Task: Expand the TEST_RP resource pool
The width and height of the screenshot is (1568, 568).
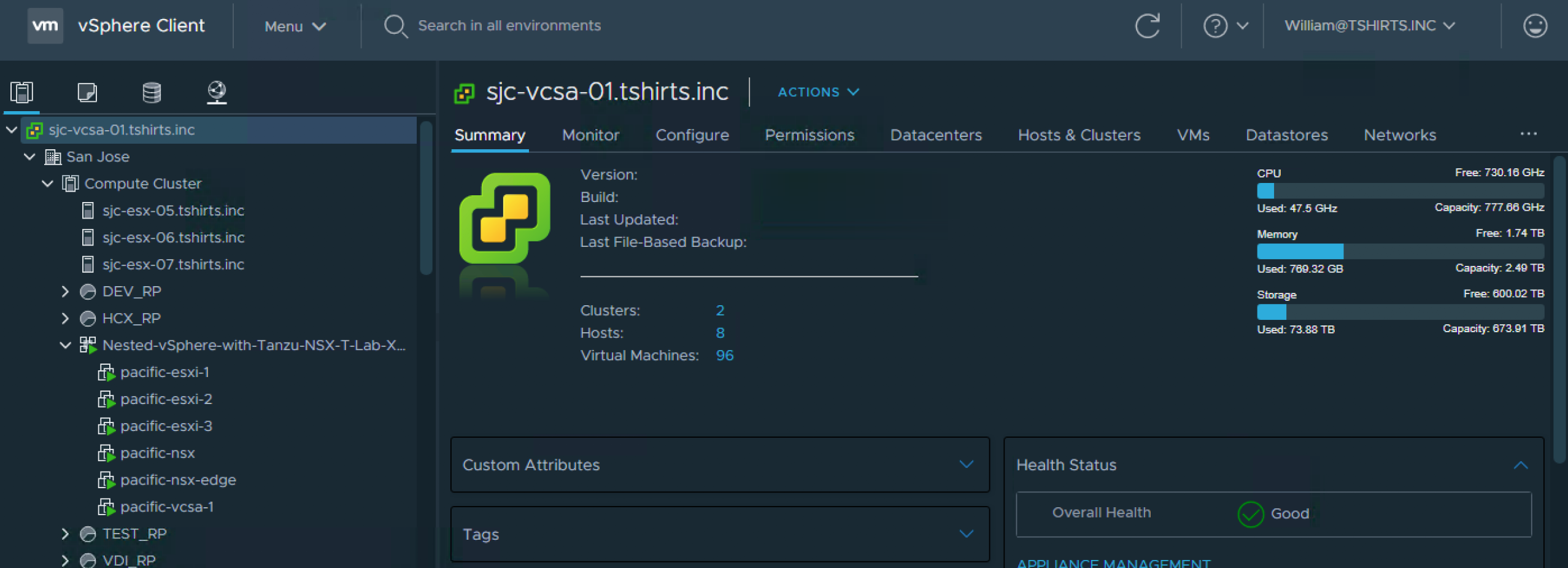Action: point(66,533)
